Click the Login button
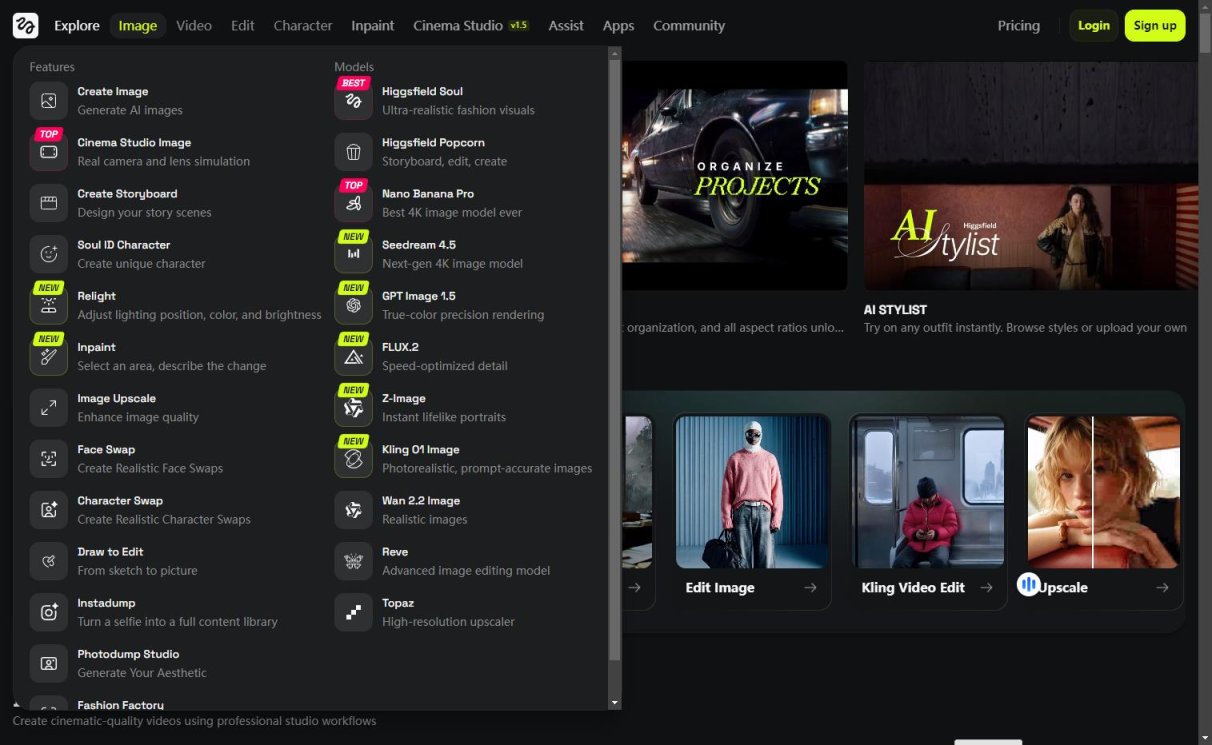This screenshot has height=745, width=1212. 1093,26
